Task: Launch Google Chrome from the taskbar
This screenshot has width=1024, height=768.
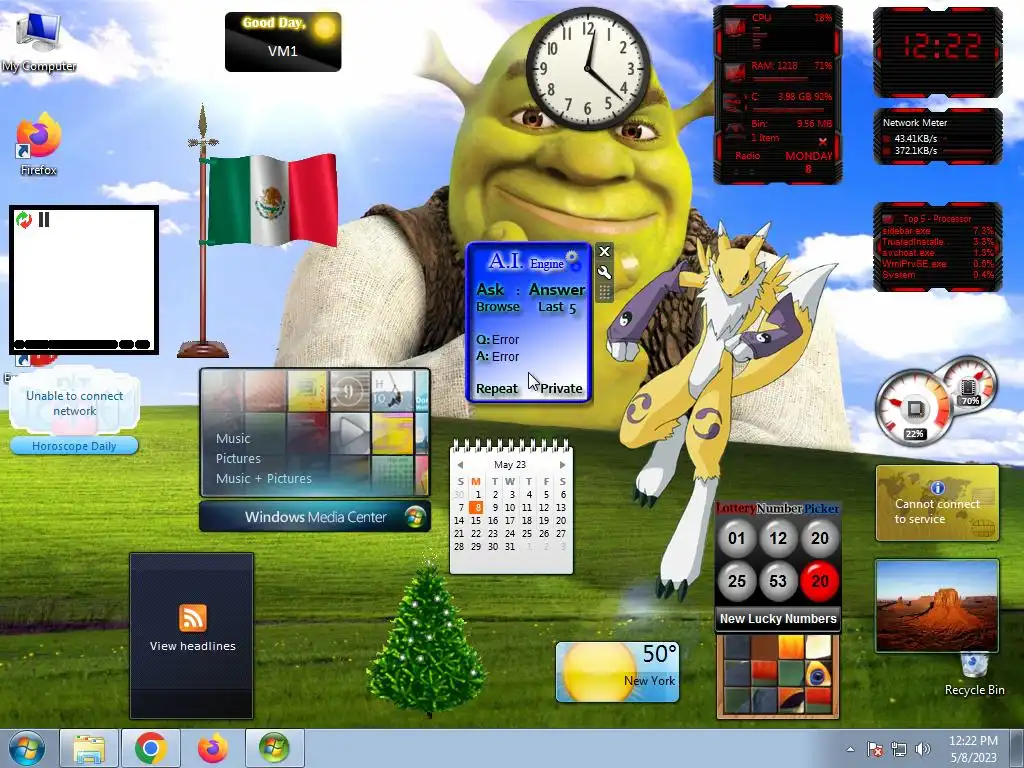Action: coord(151,748)
